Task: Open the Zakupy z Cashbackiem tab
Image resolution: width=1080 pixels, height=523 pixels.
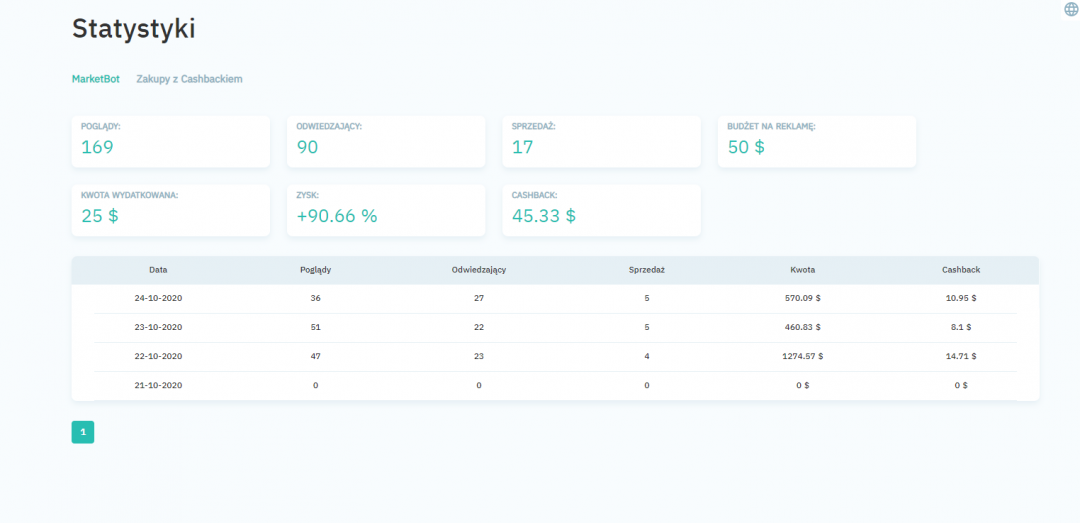Action: [x=189, y=79]
